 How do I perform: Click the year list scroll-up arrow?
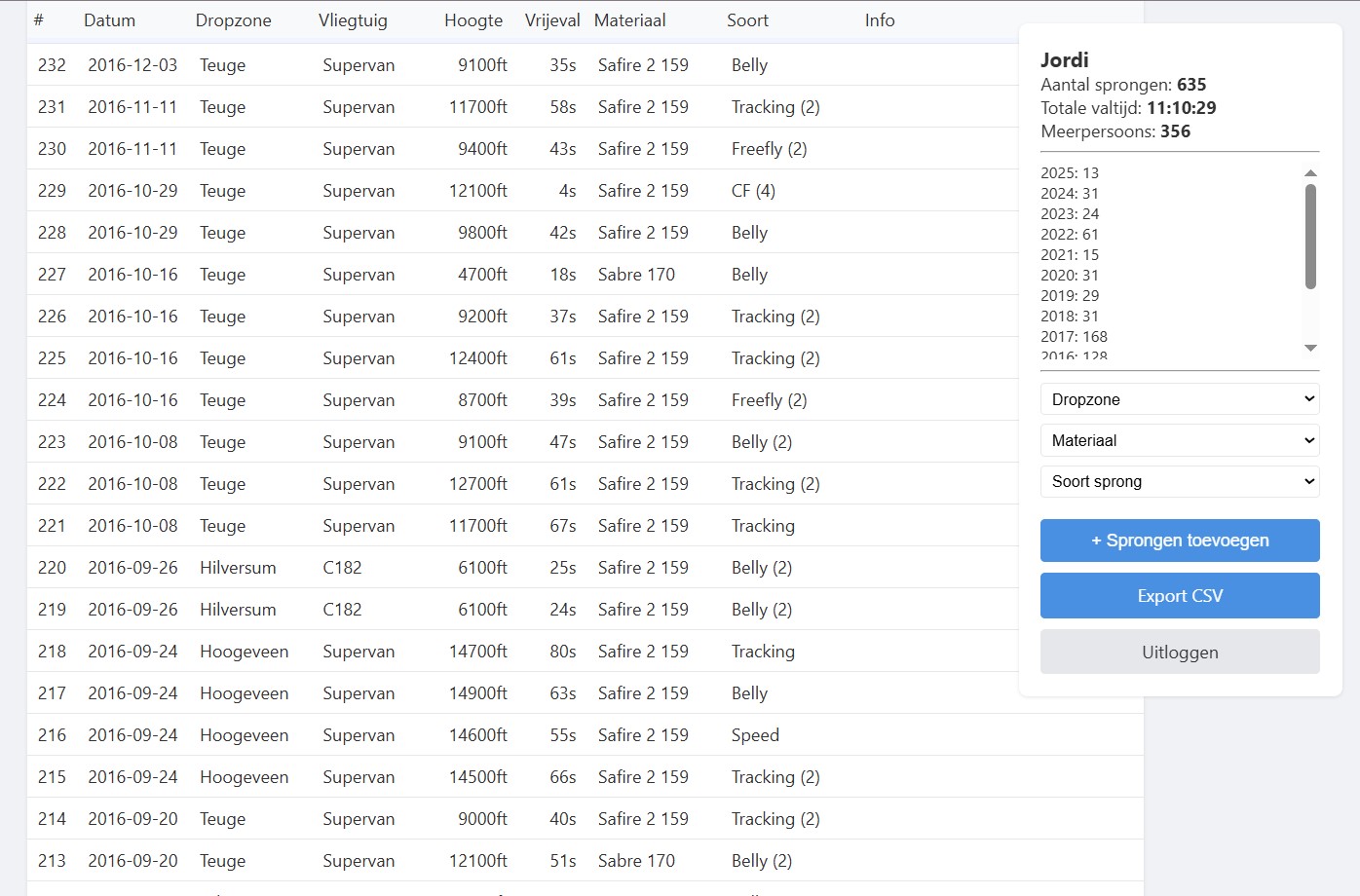click(x=1310, y=173)
